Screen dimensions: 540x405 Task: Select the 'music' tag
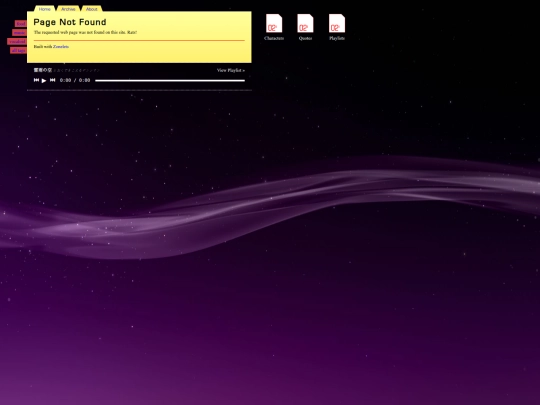(19, 33)
